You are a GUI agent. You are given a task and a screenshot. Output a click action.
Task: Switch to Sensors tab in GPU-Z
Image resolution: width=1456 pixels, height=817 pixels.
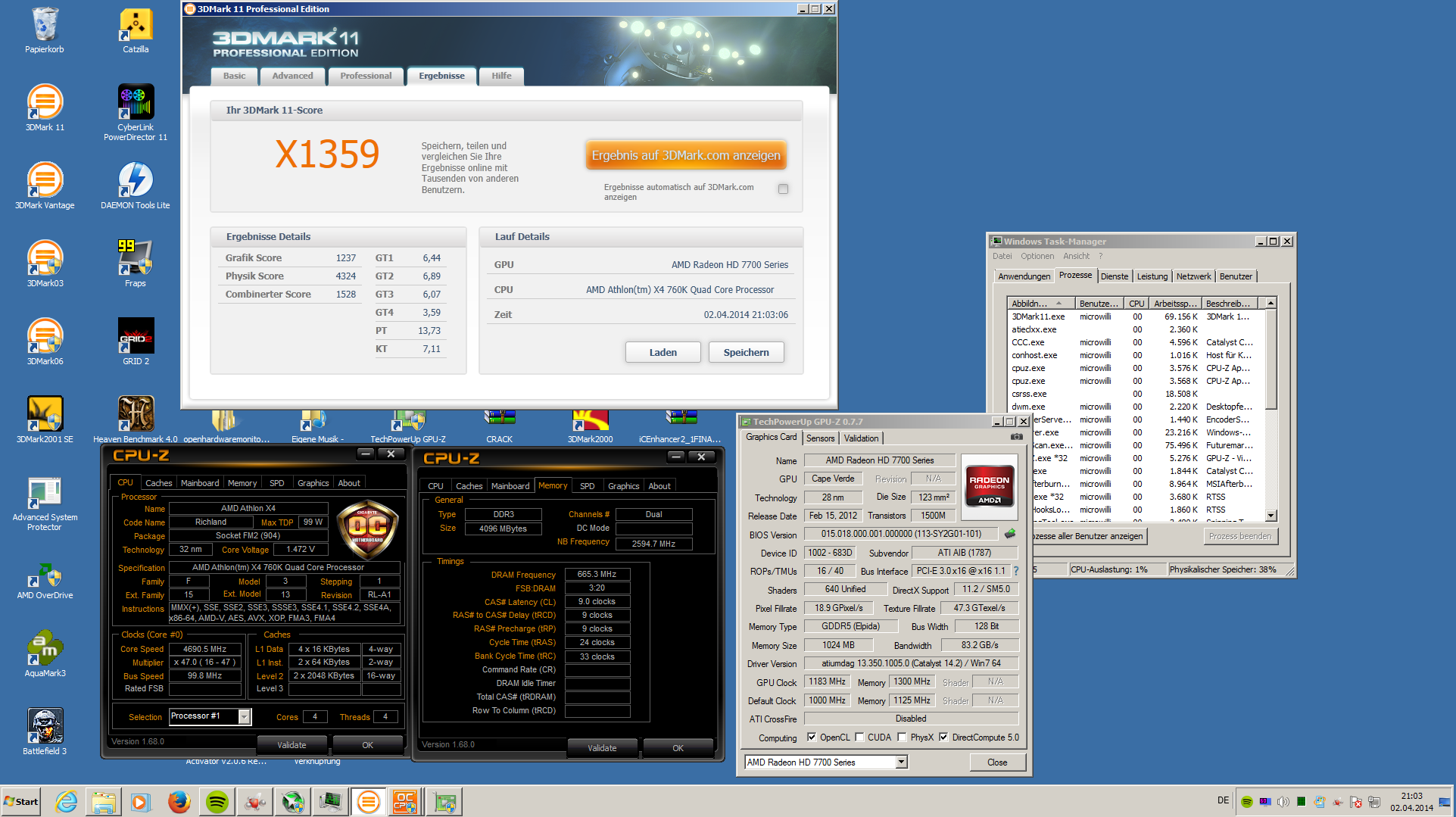[820, 438]
